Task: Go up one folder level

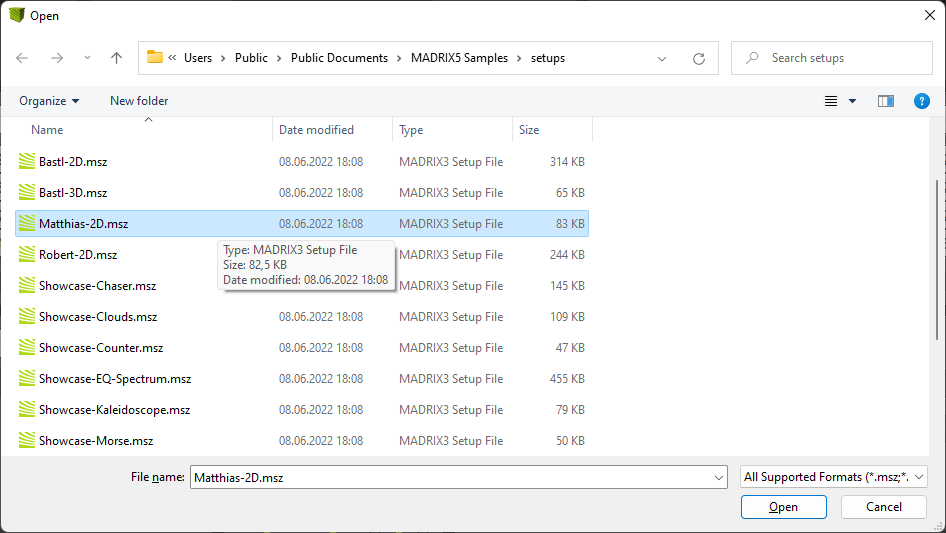Action: pyautogui.click(x=116, y=58)
